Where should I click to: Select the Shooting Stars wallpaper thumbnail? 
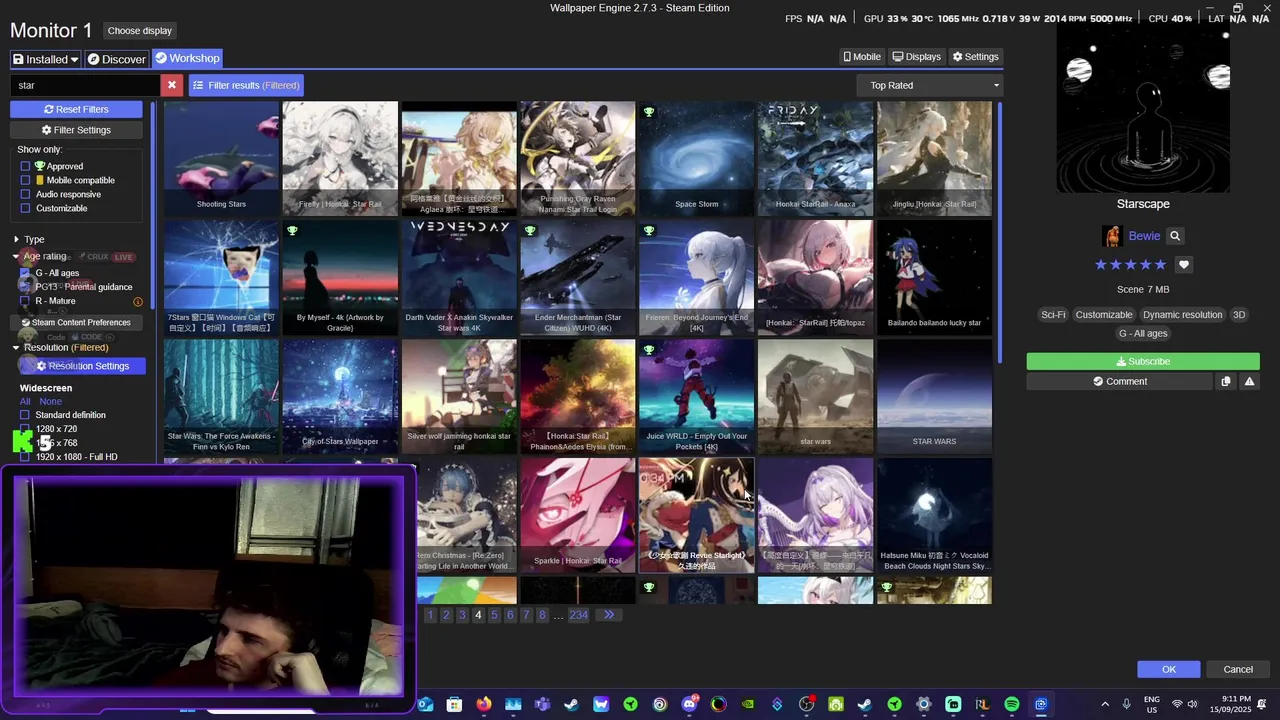[221, 158]
